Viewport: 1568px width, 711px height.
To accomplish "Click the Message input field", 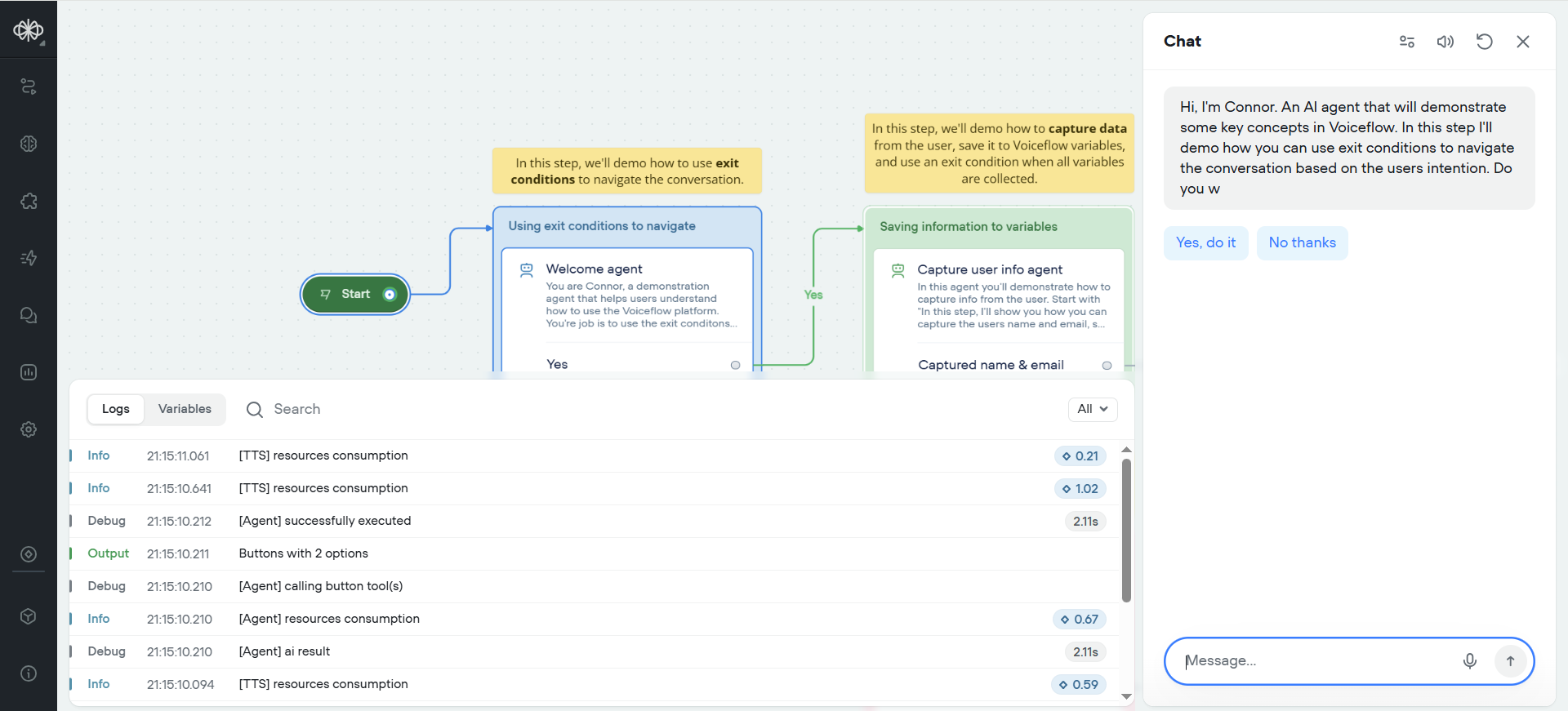I will point(1315,661).
